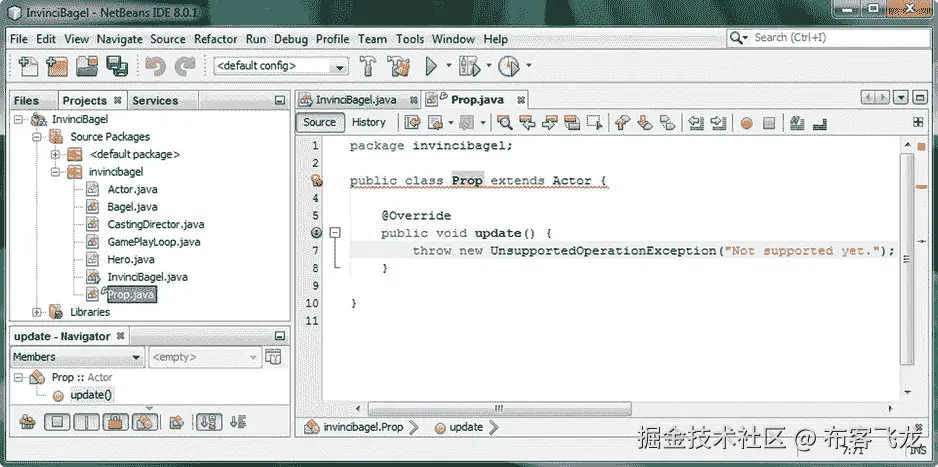Toggle Show Inherited Members in Navigator

tap(28, 422)
